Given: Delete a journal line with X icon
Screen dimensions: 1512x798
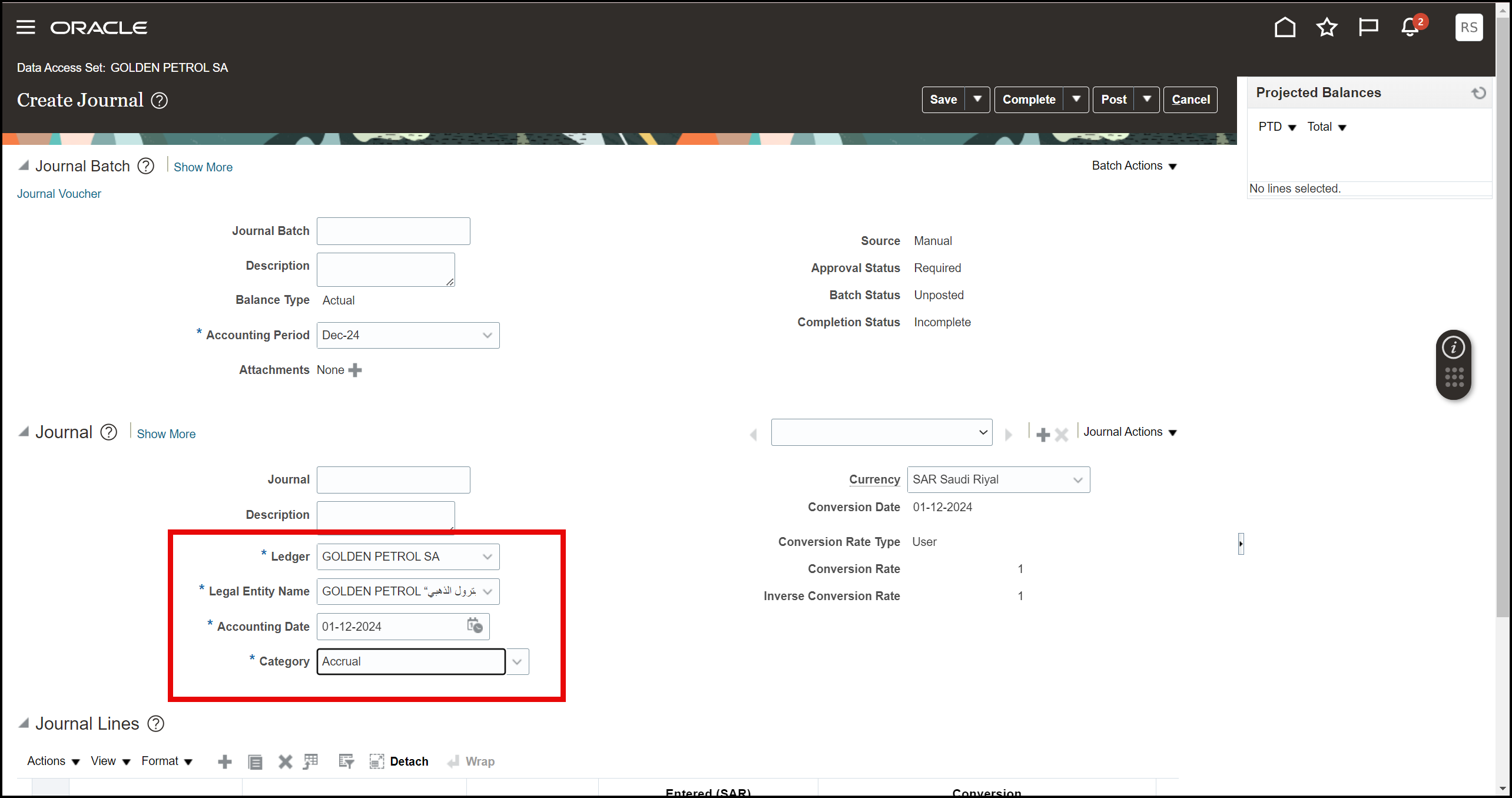Looking at the screenshot, I should (285, 761).
